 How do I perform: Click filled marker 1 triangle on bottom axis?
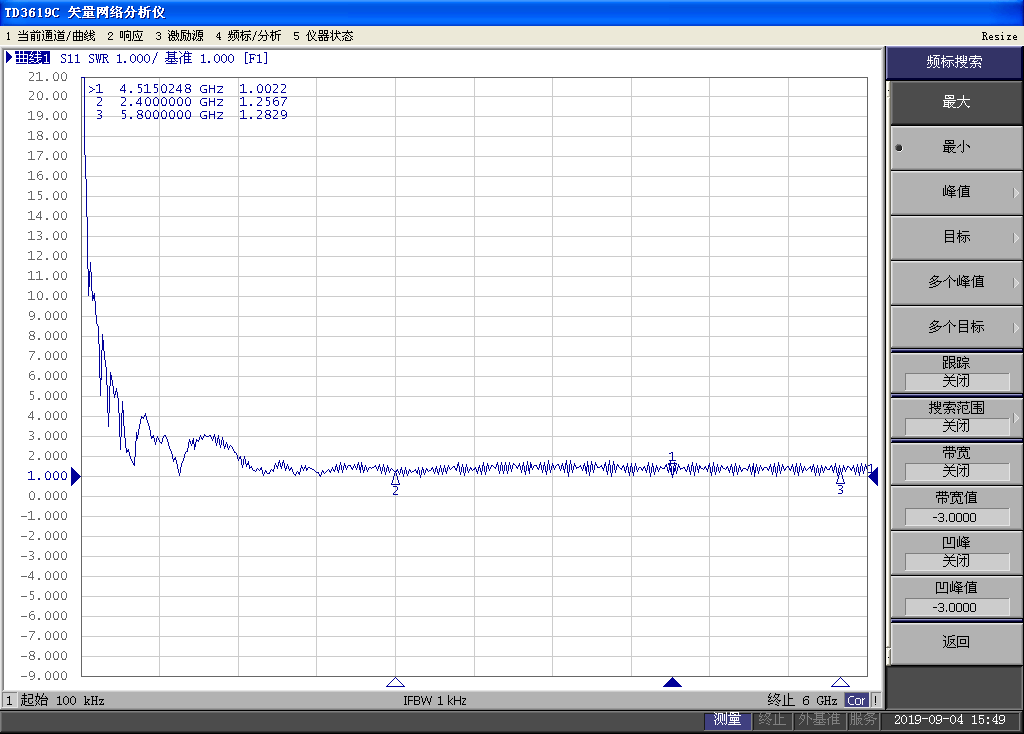point(672,682)
